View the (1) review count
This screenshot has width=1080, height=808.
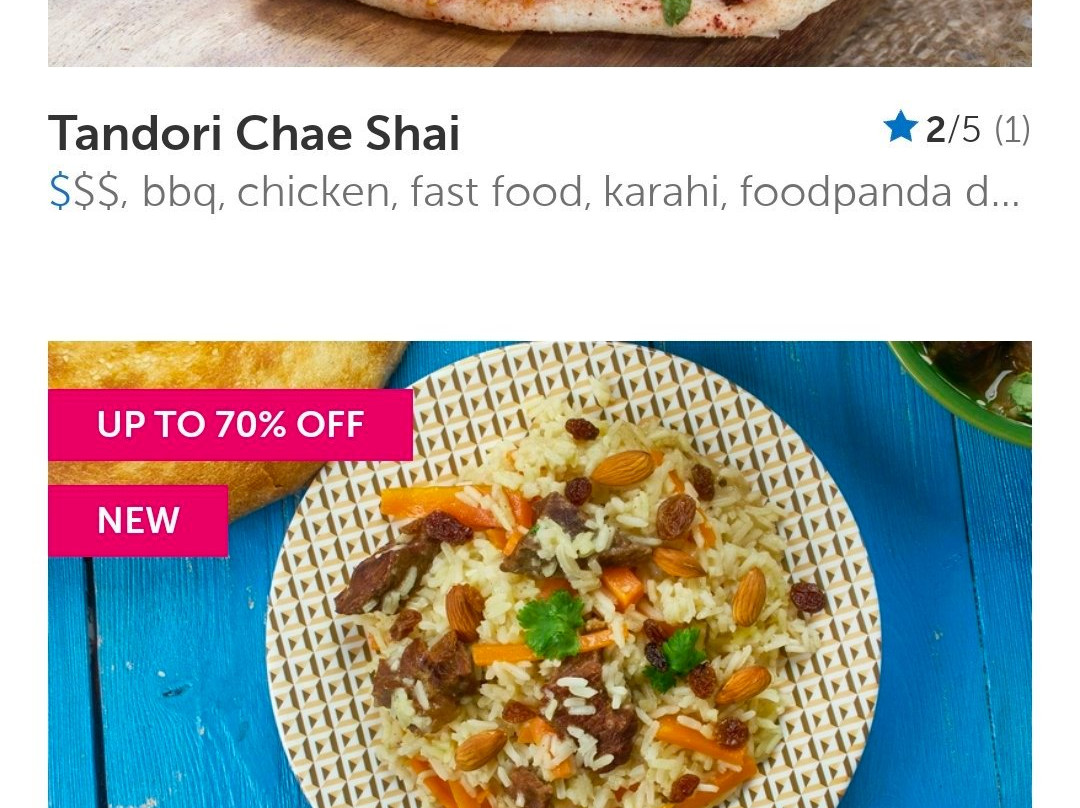tap(1012, 130)
